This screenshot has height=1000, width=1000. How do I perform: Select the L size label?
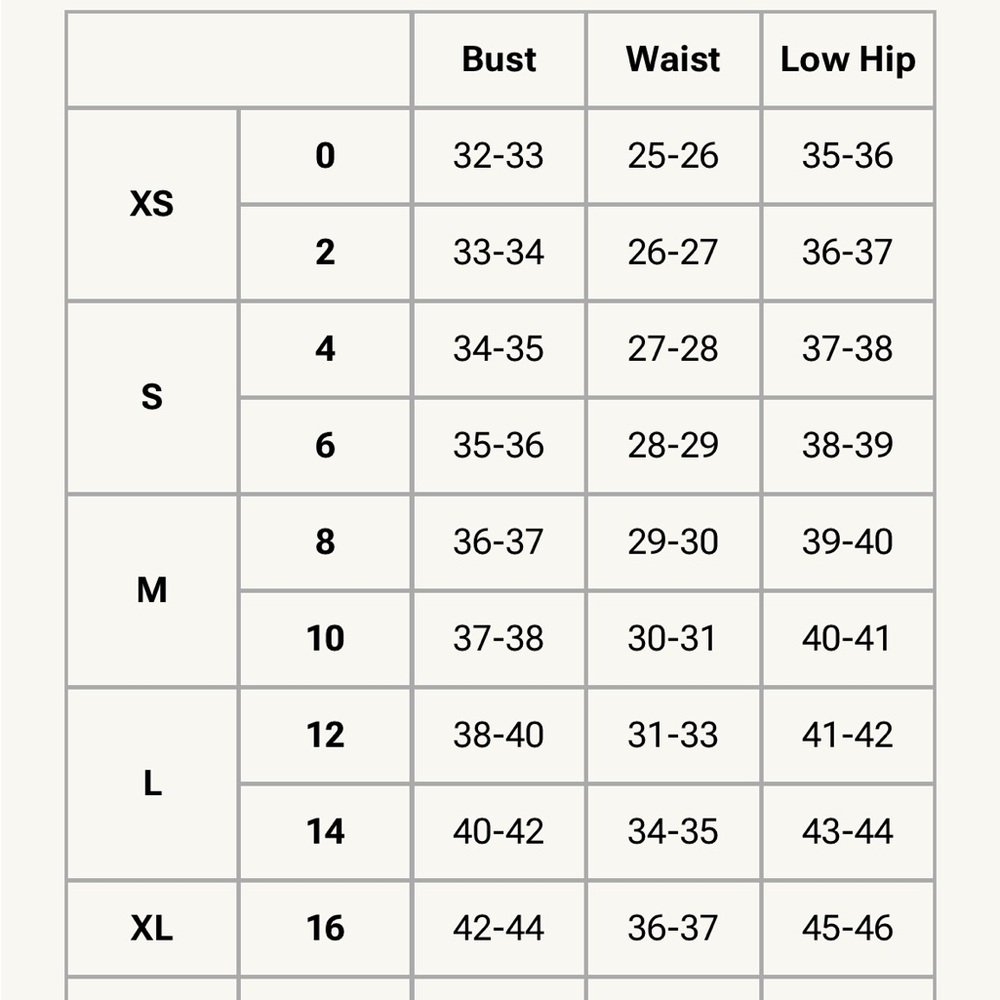pyautogui.click(x=152, y=783)
